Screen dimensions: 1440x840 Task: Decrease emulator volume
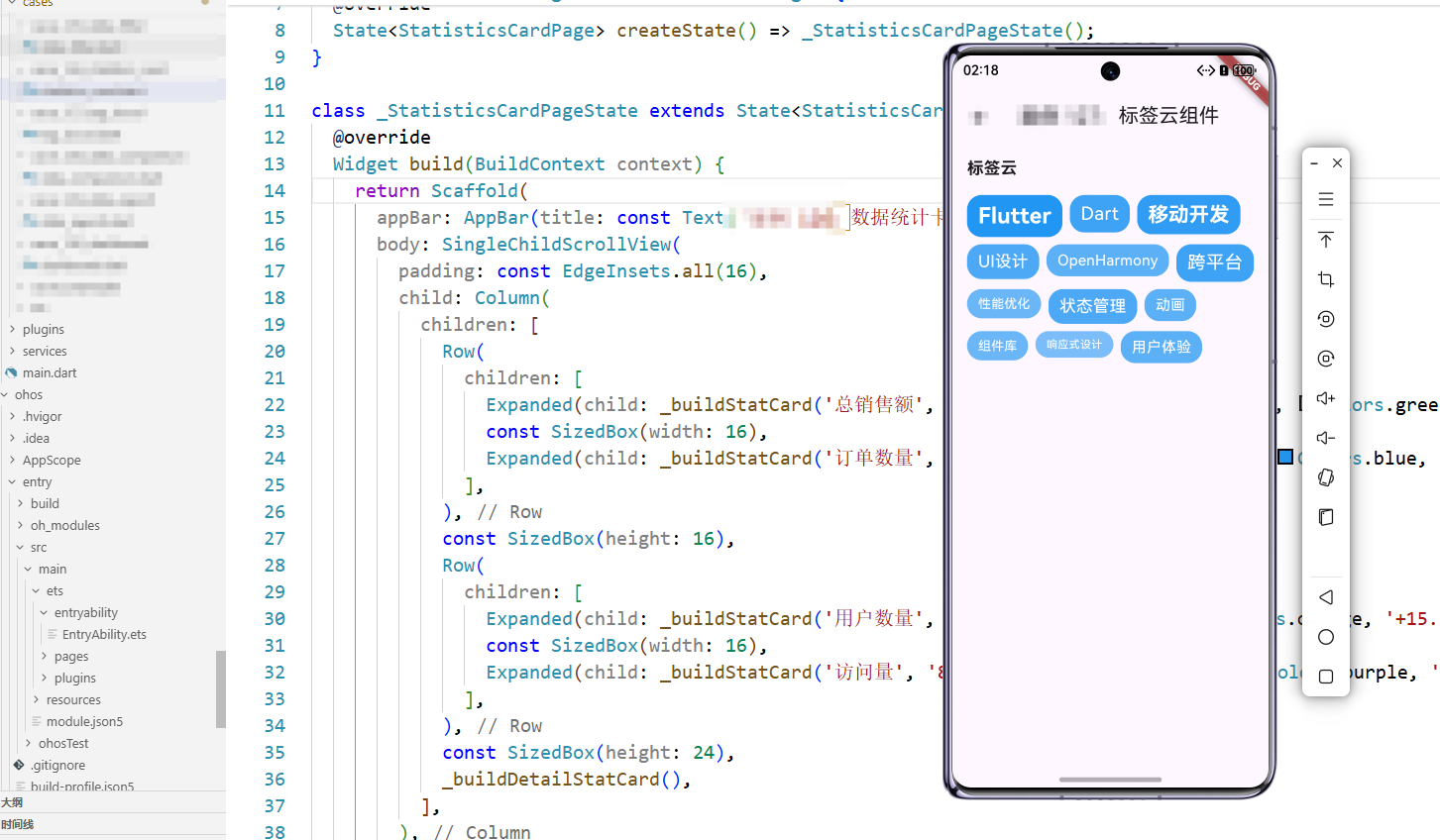point(1326,438)
